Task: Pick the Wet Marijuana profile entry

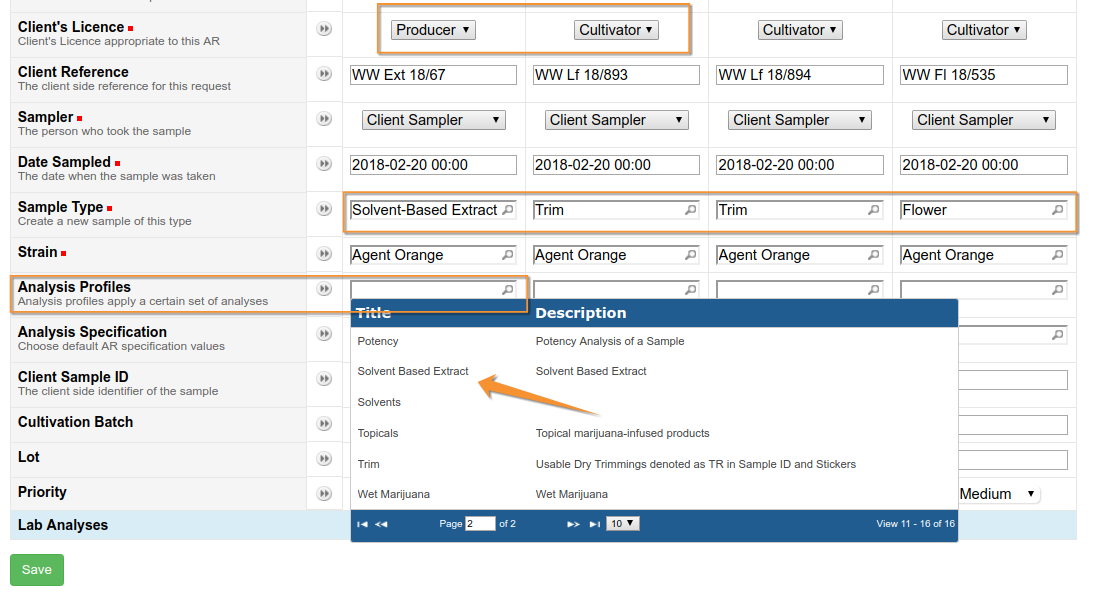Action: tap(394, 494)
